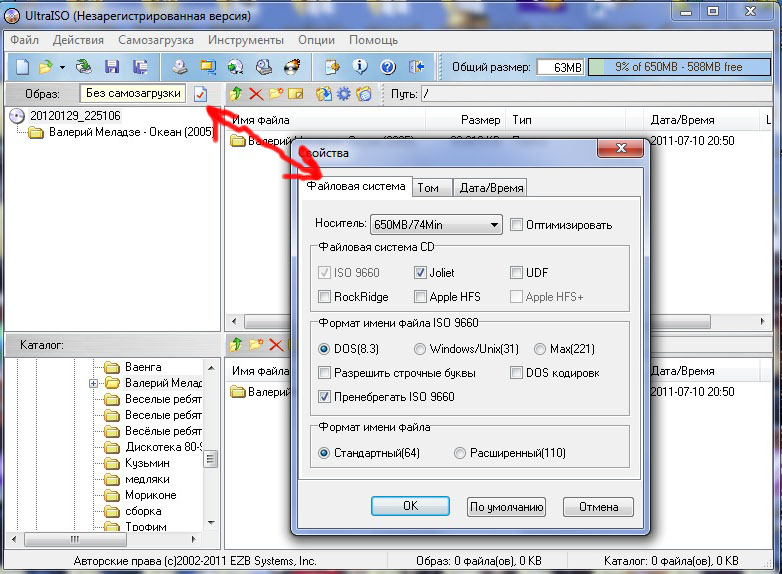Image resolution: width=782 pixels, height=574 pixels.
Task: Click the Burn CD image flame icon
Action: click(x=292, y=67)
